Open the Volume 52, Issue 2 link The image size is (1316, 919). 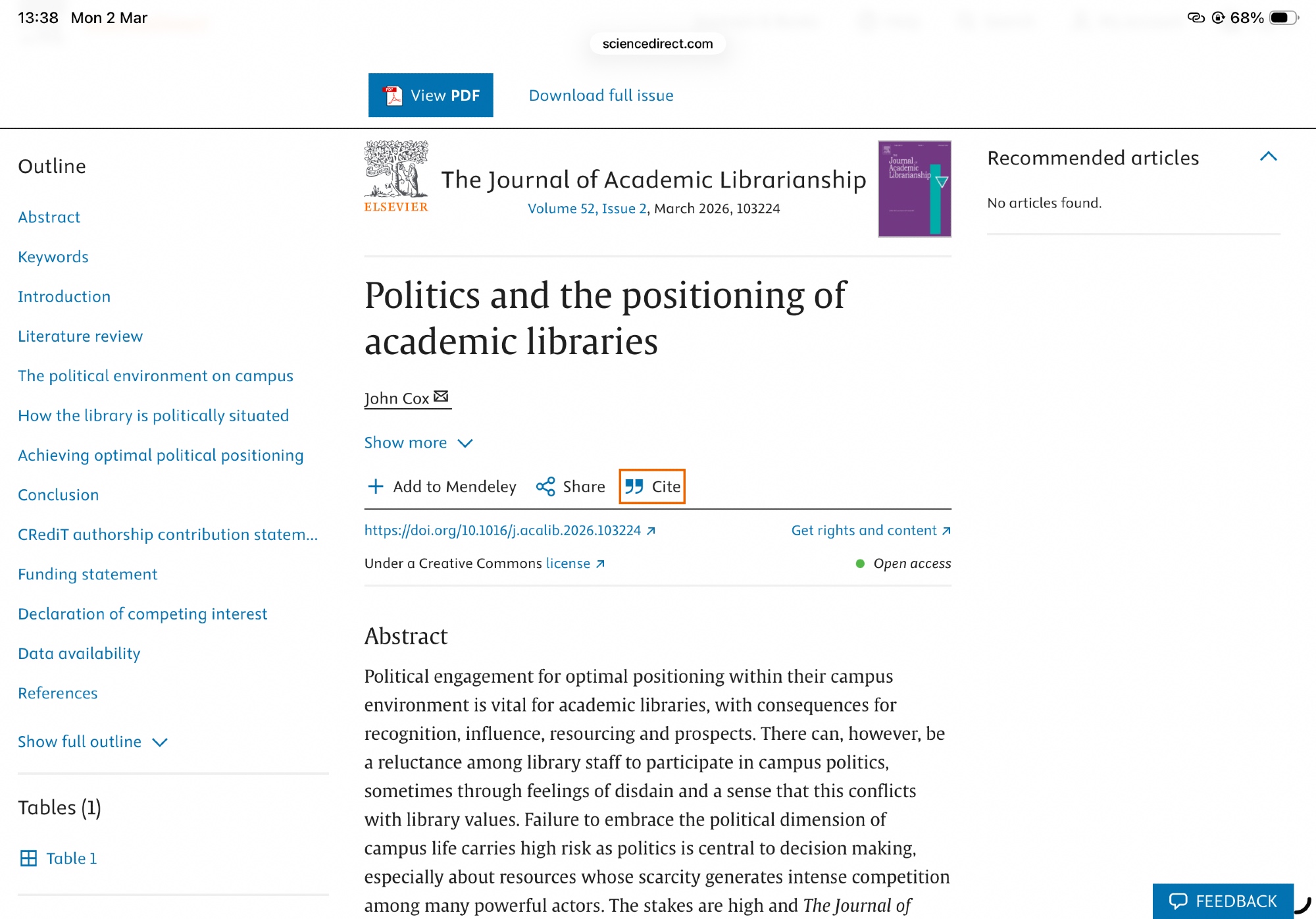pyautogui.click(x=587, y=209)
